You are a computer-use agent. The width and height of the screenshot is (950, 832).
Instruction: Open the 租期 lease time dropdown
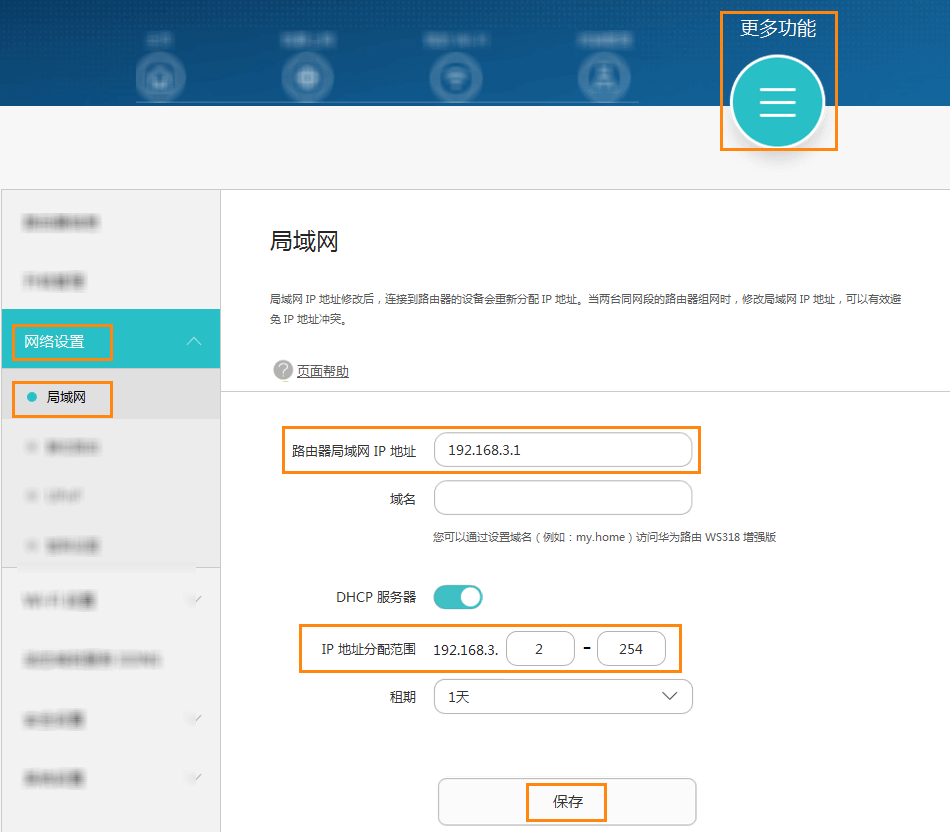(x=563, y=696)
